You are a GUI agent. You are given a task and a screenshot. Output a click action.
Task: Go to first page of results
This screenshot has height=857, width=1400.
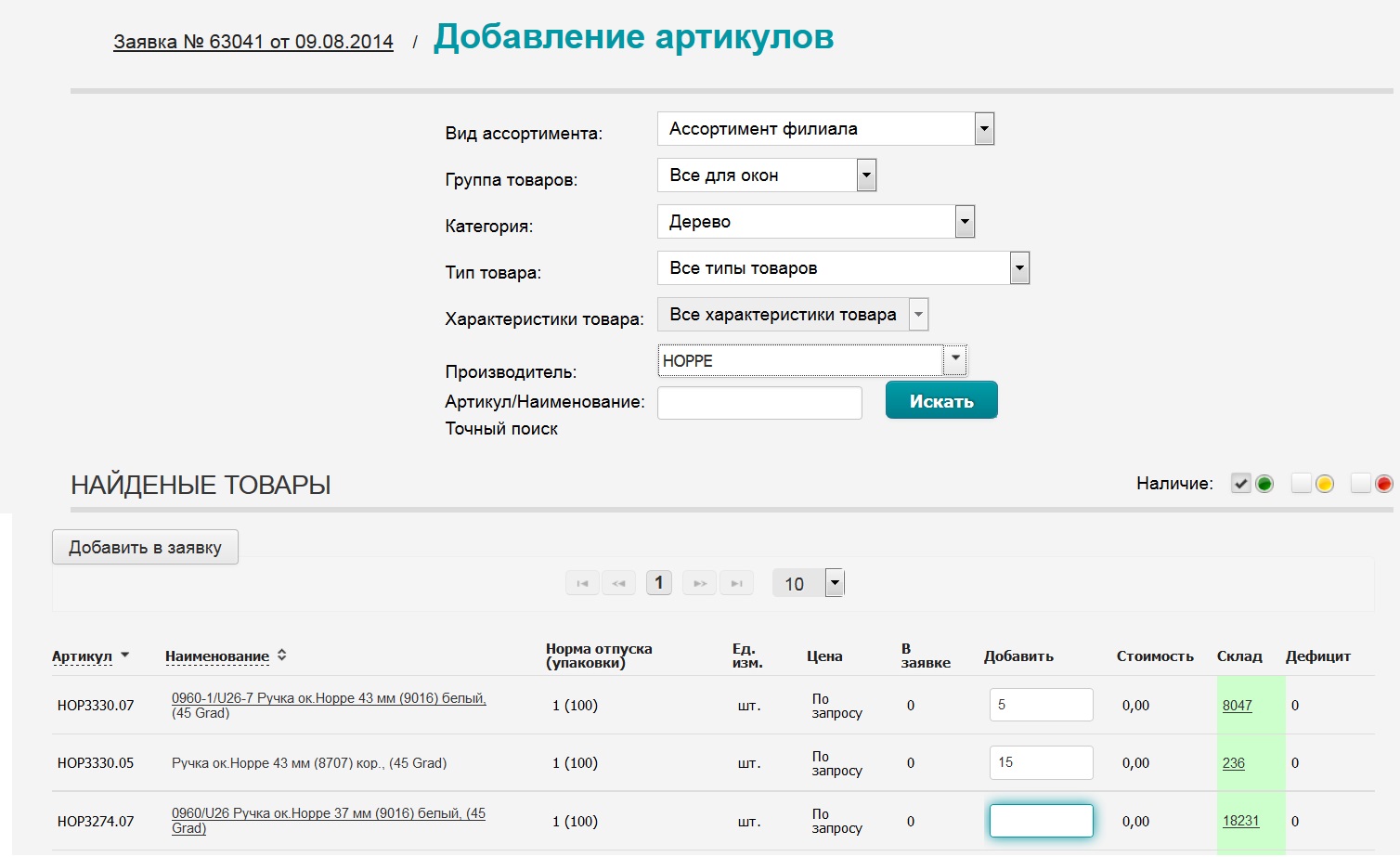582,583
